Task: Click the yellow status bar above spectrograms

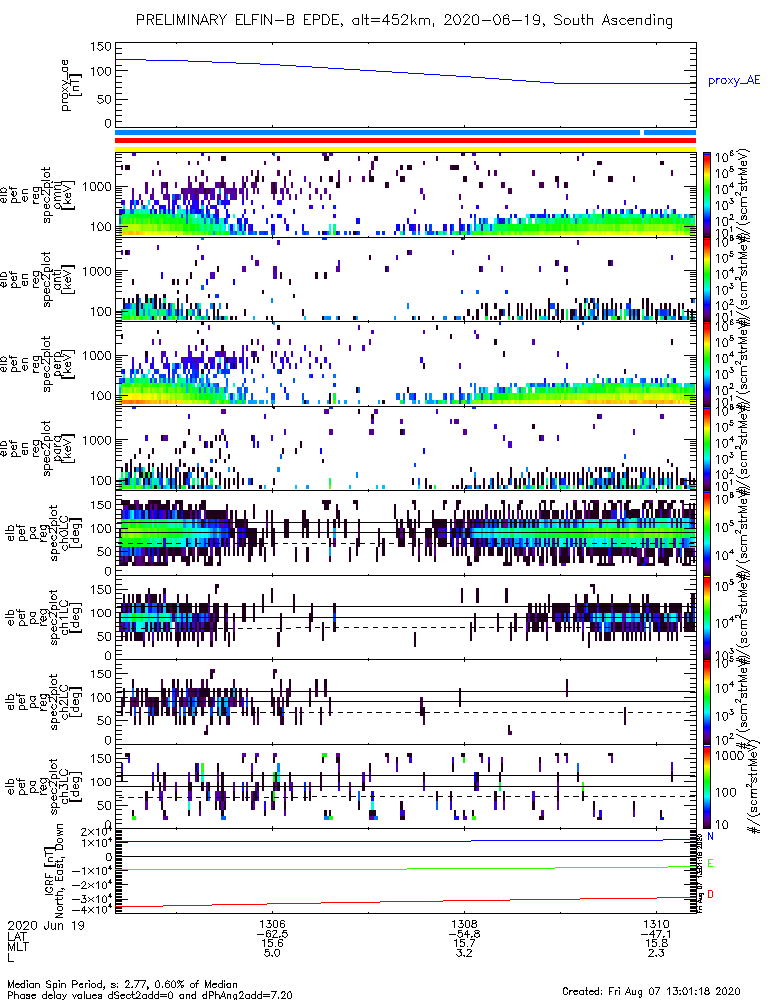Action: click(x=405, y=149)
